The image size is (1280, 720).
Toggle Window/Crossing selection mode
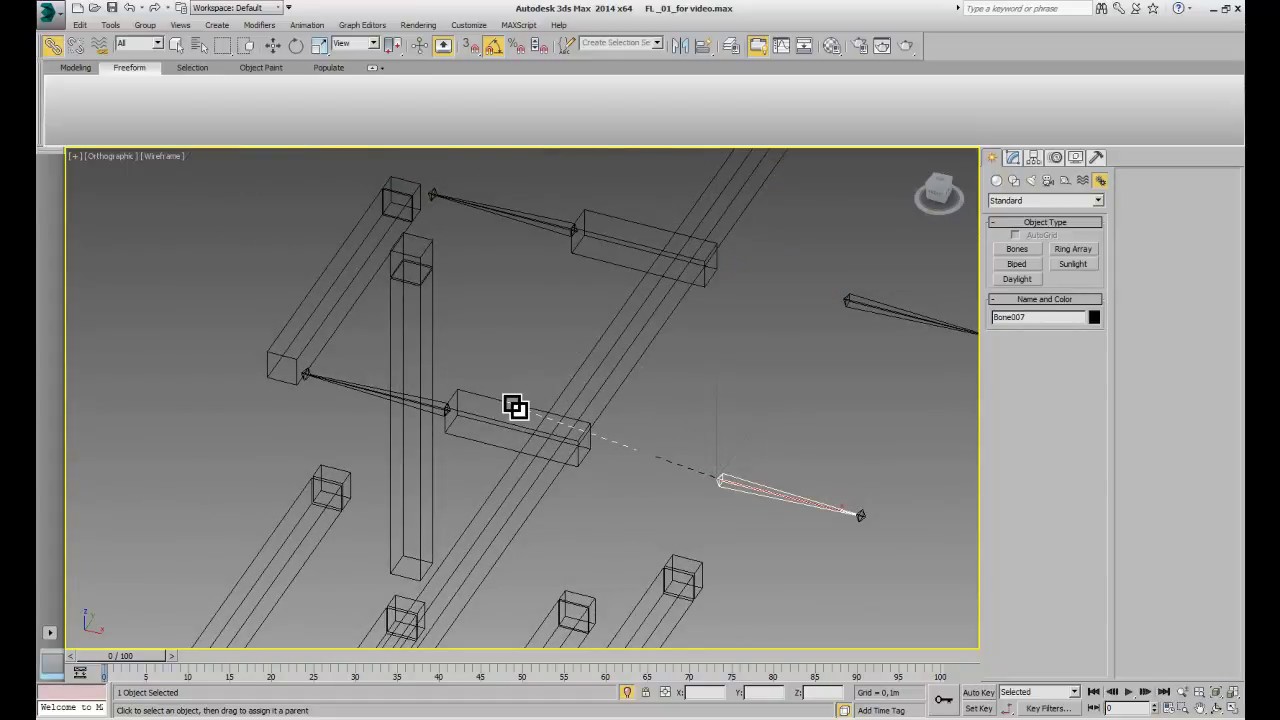[x=245, y=45]
